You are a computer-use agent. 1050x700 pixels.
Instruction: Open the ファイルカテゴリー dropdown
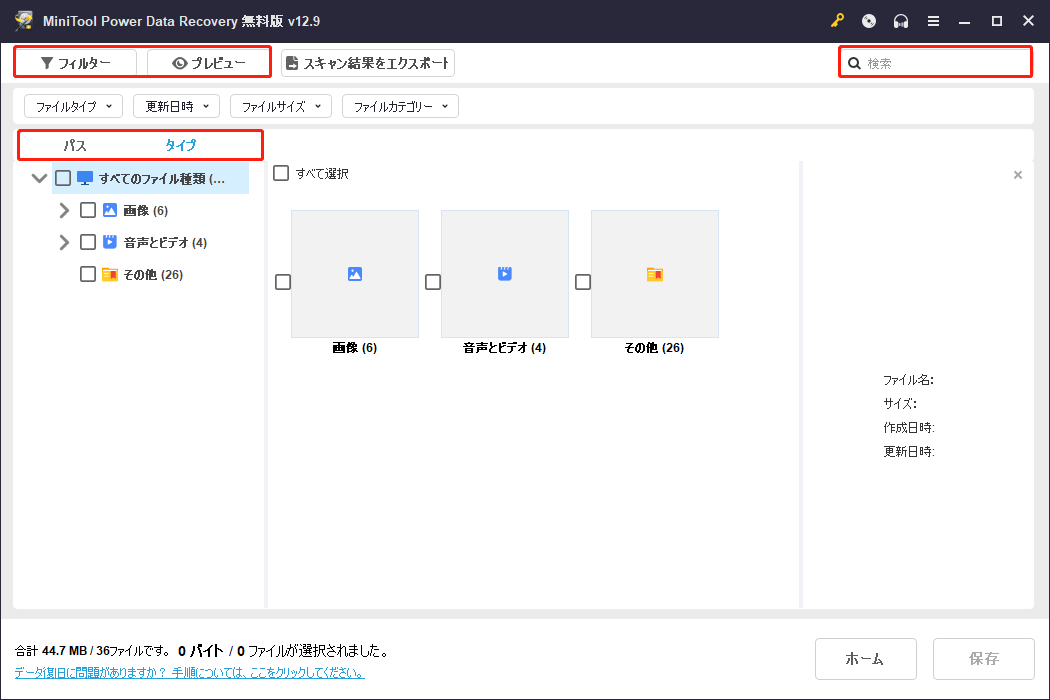pyautogui.click(x=400, y=106)
